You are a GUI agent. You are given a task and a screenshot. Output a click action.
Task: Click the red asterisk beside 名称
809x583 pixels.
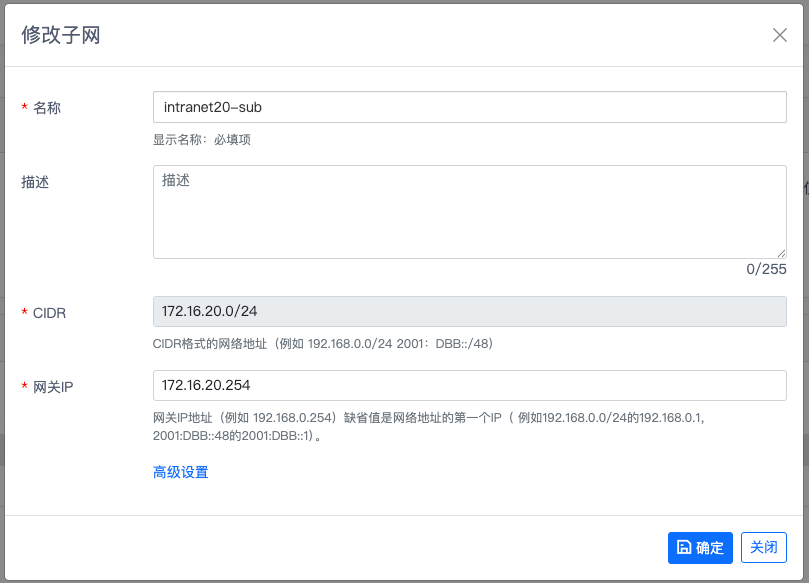click(x=24, y=108)
